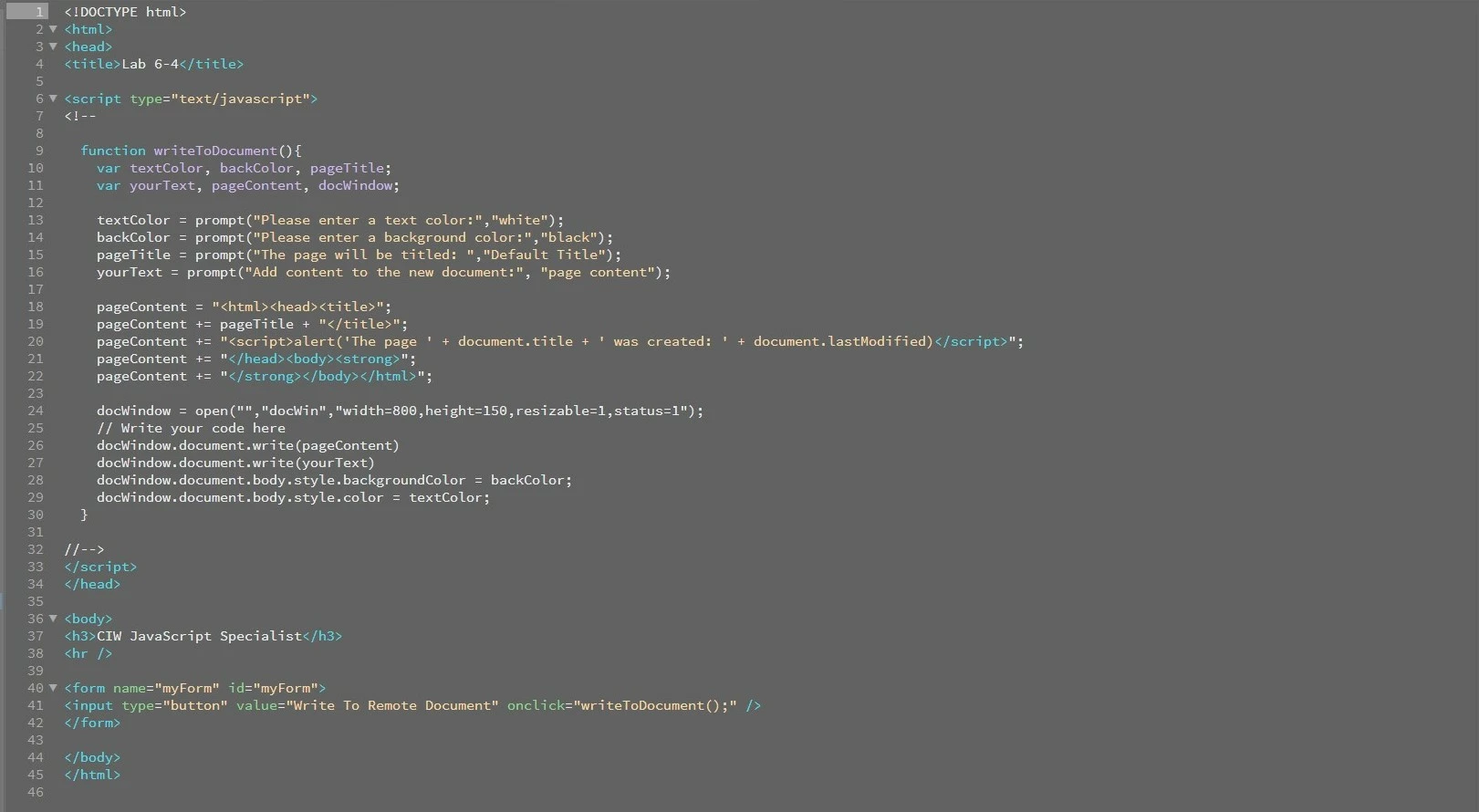Click the 'text/javascript' type attribute value

[241, 99]
